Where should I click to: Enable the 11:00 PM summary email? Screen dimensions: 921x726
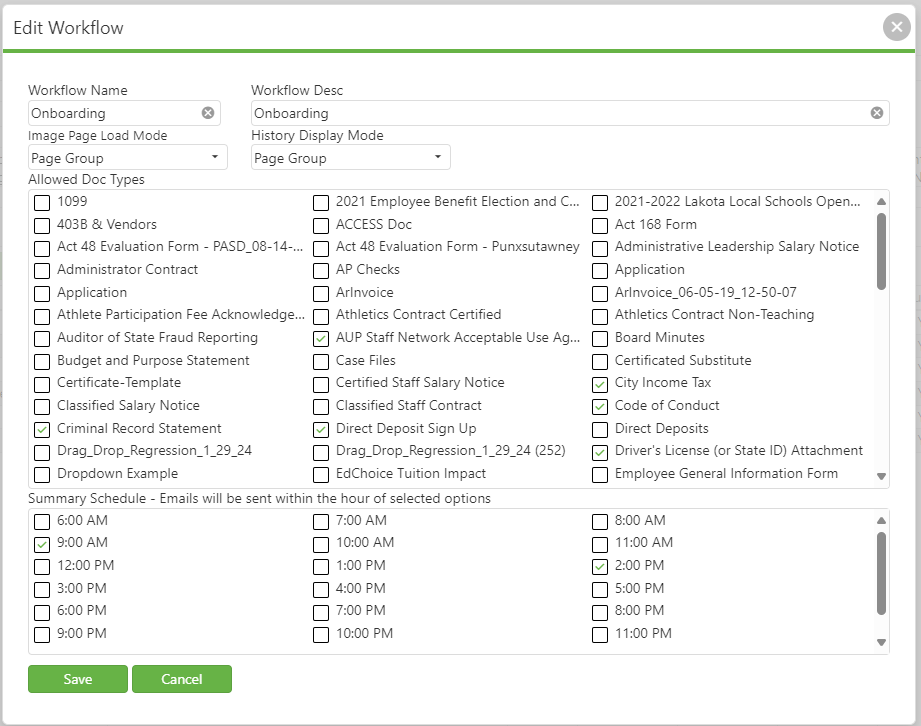tap(600, 635)
